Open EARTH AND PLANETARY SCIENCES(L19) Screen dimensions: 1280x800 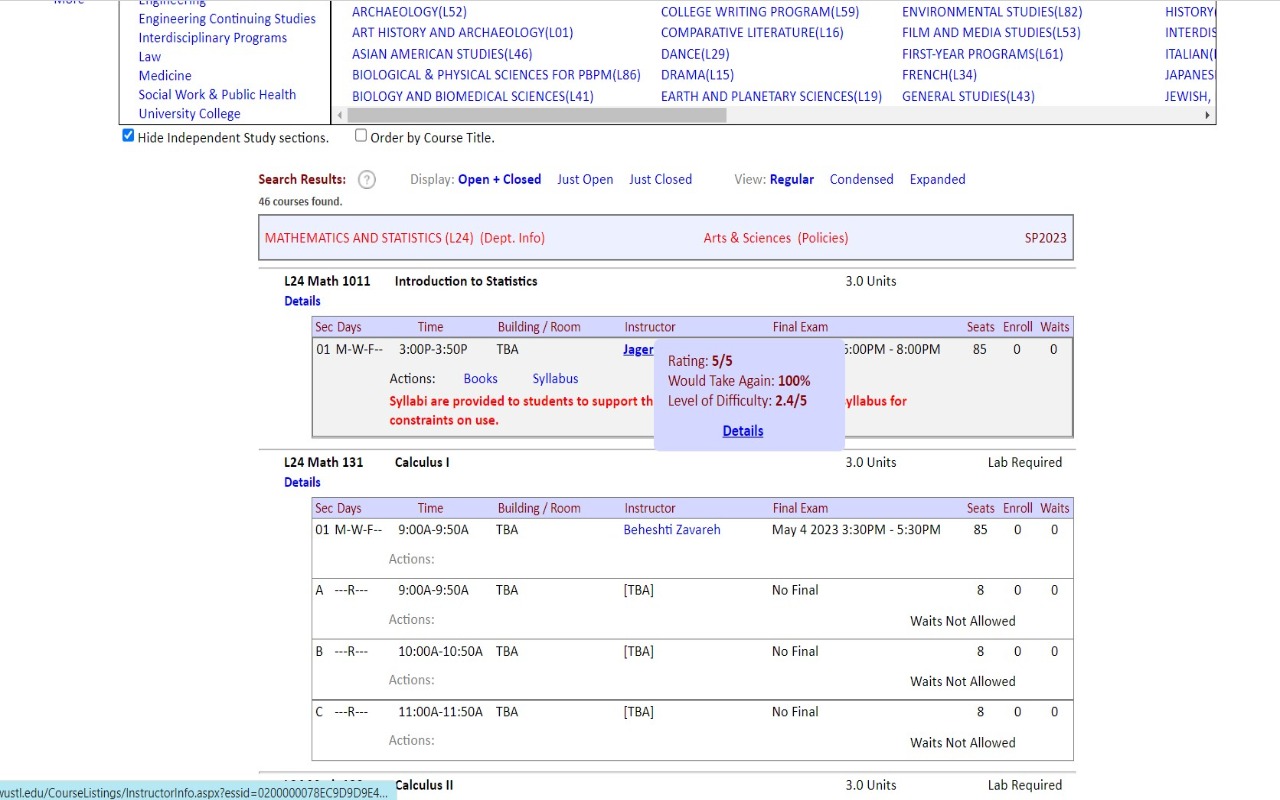pyautogui.click(x=771, y=97)
